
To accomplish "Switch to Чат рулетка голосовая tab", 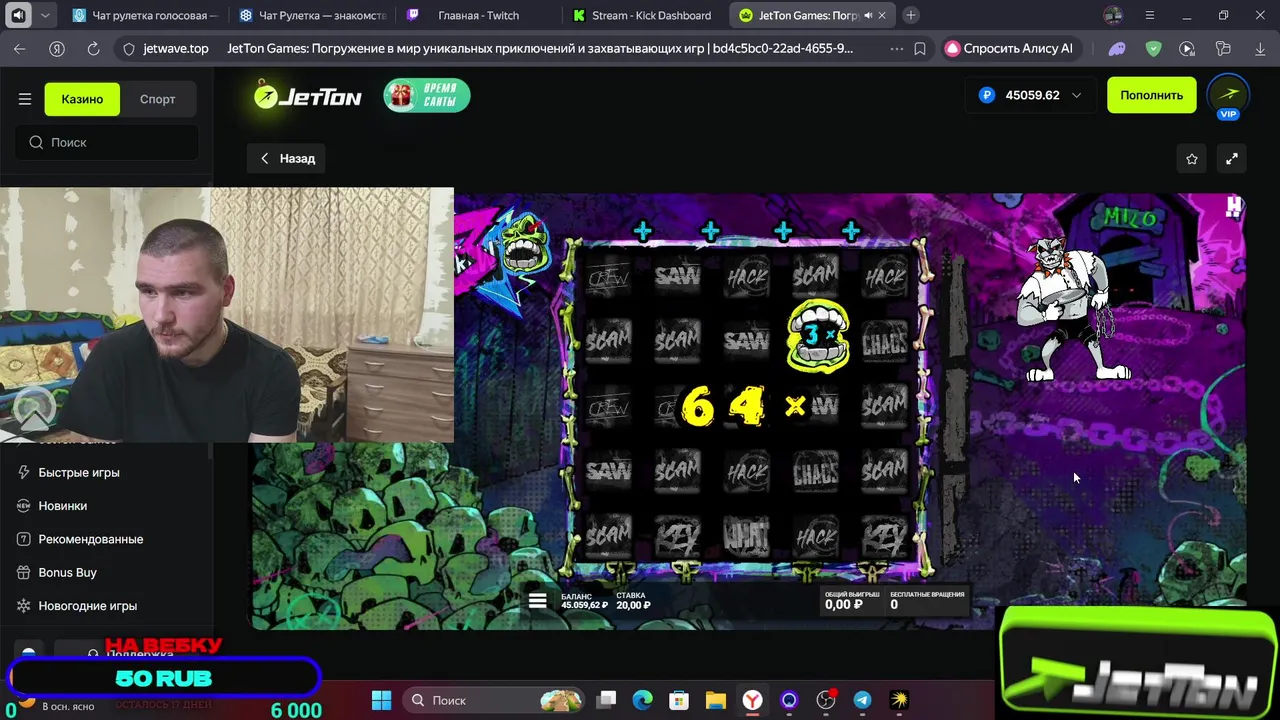I will pos(146,15).
